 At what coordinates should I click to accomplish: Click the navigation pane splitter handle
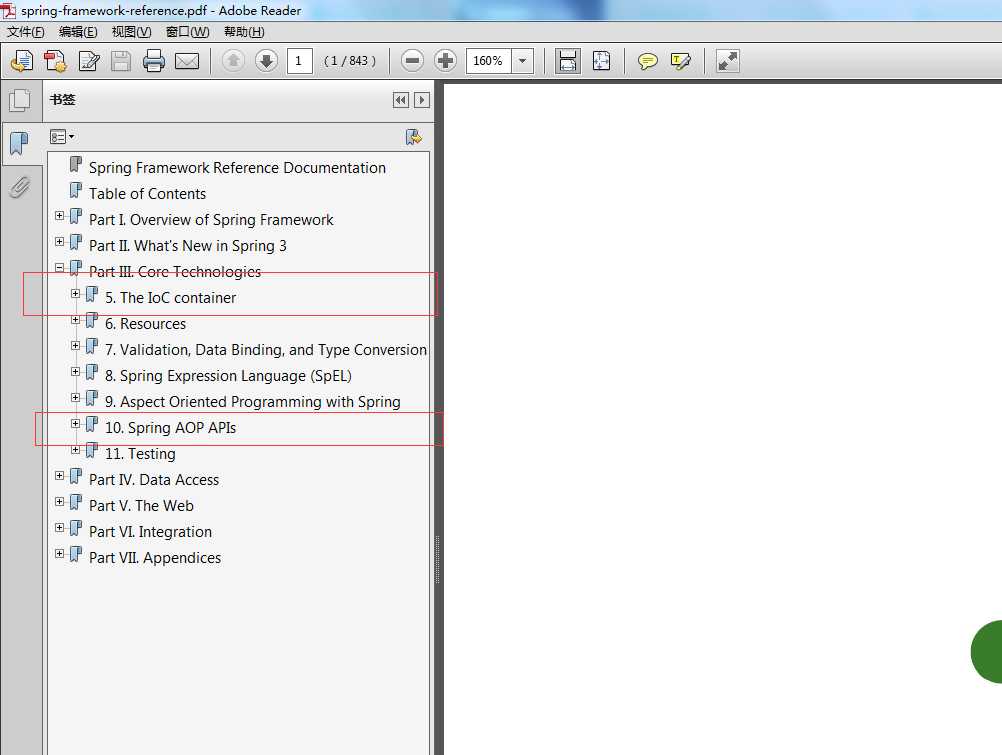tap(438, 559)
